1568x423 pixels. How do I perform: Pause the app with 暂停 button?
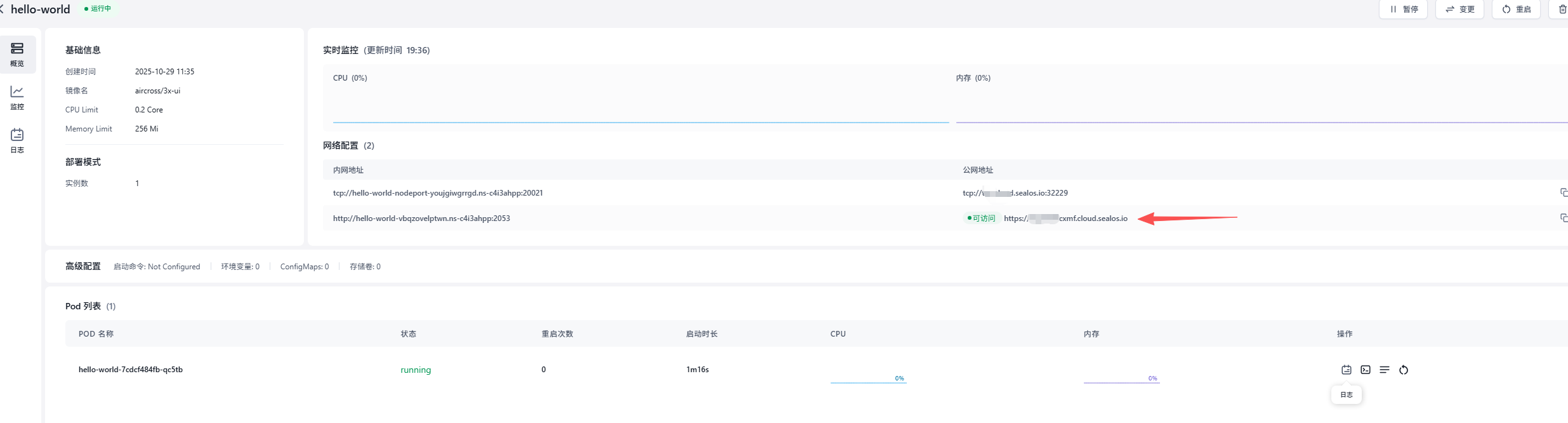click(1403, 10)
